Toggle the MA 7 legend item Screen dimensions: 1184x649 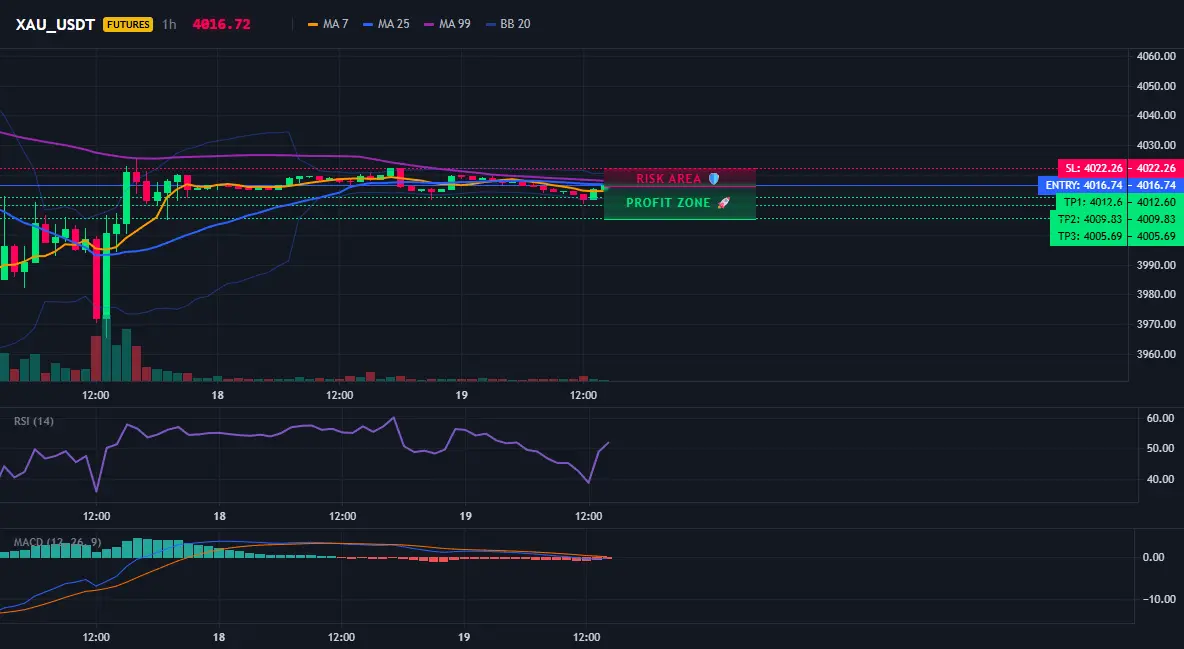point(328,24)
